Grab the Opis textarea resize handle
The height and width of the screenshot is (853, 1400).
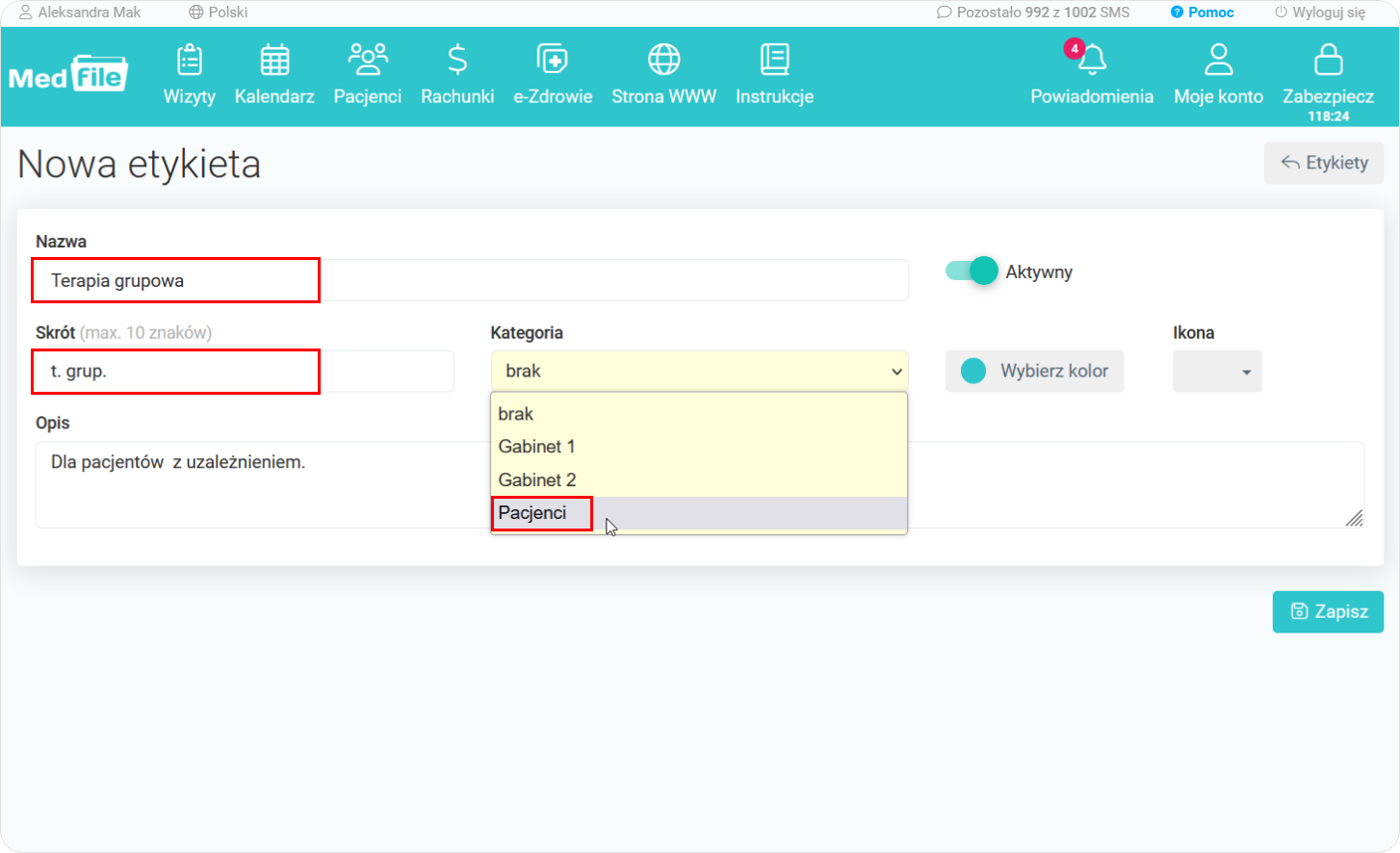tap(1354, 518)
